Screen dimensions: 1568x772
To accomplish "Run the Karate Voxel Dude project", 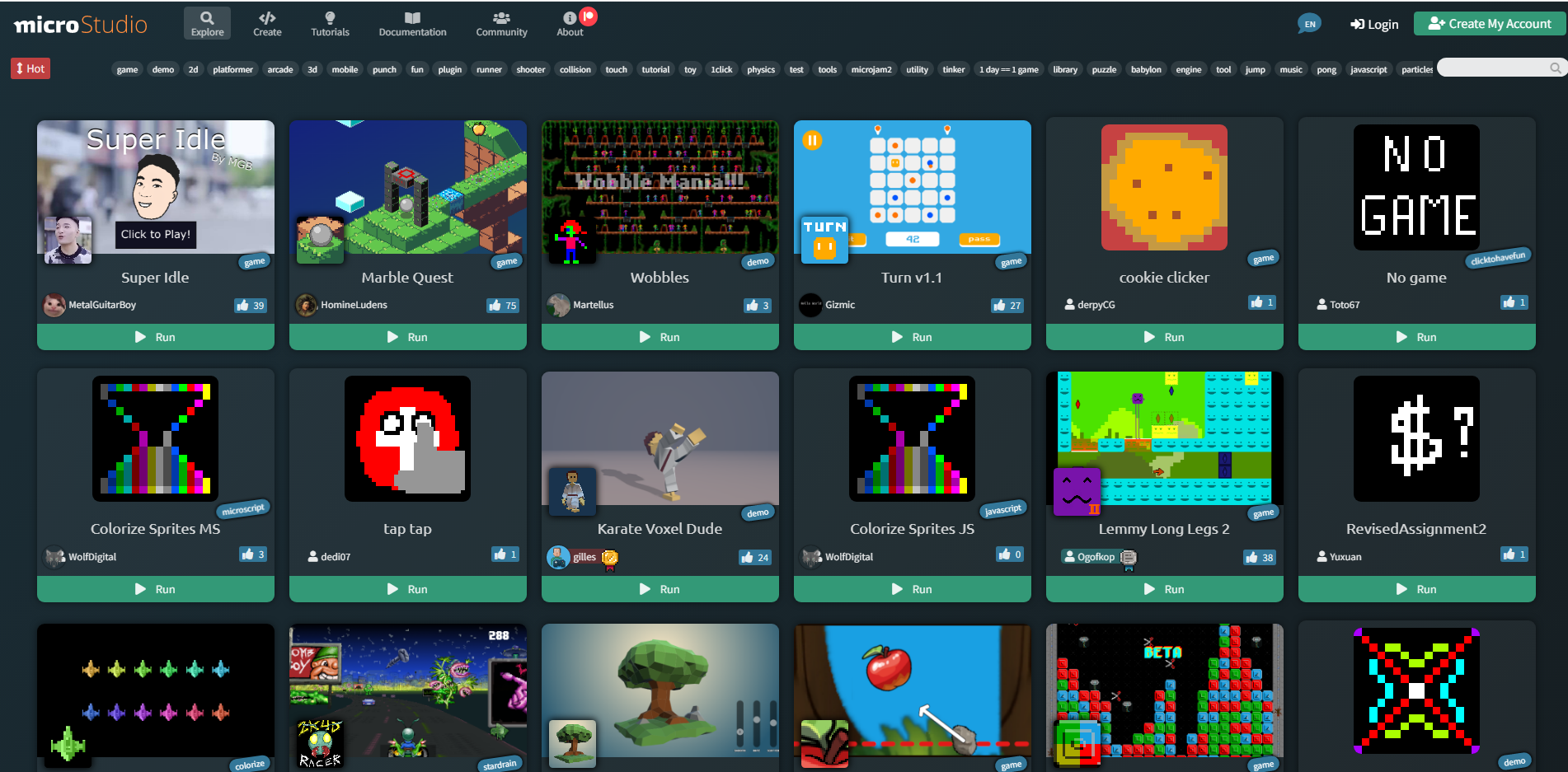I will tap(660, 589).
